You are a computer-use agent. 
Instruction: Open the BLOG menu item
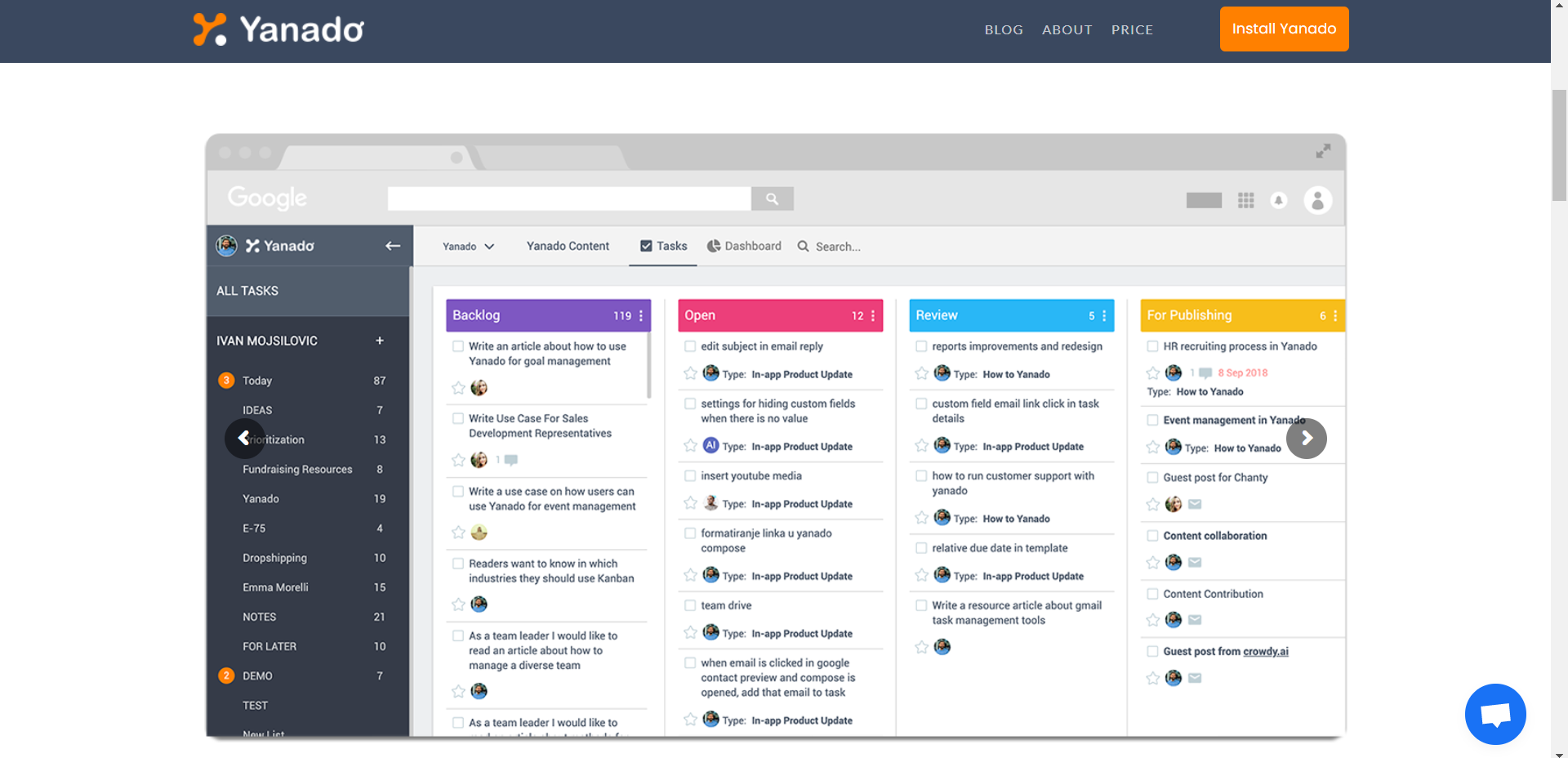coord(1004,29)
